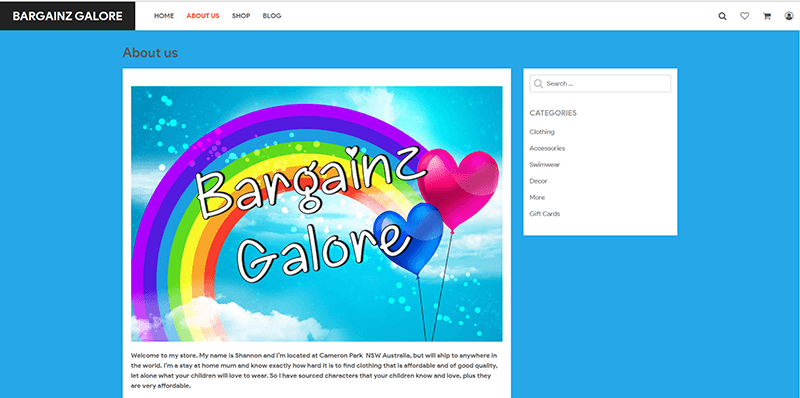This screenshot has height=398, width=800.
Task: Click the Bargainz Galore rainbow banner image
Action: pyautogui.click(x=317, y=214)
